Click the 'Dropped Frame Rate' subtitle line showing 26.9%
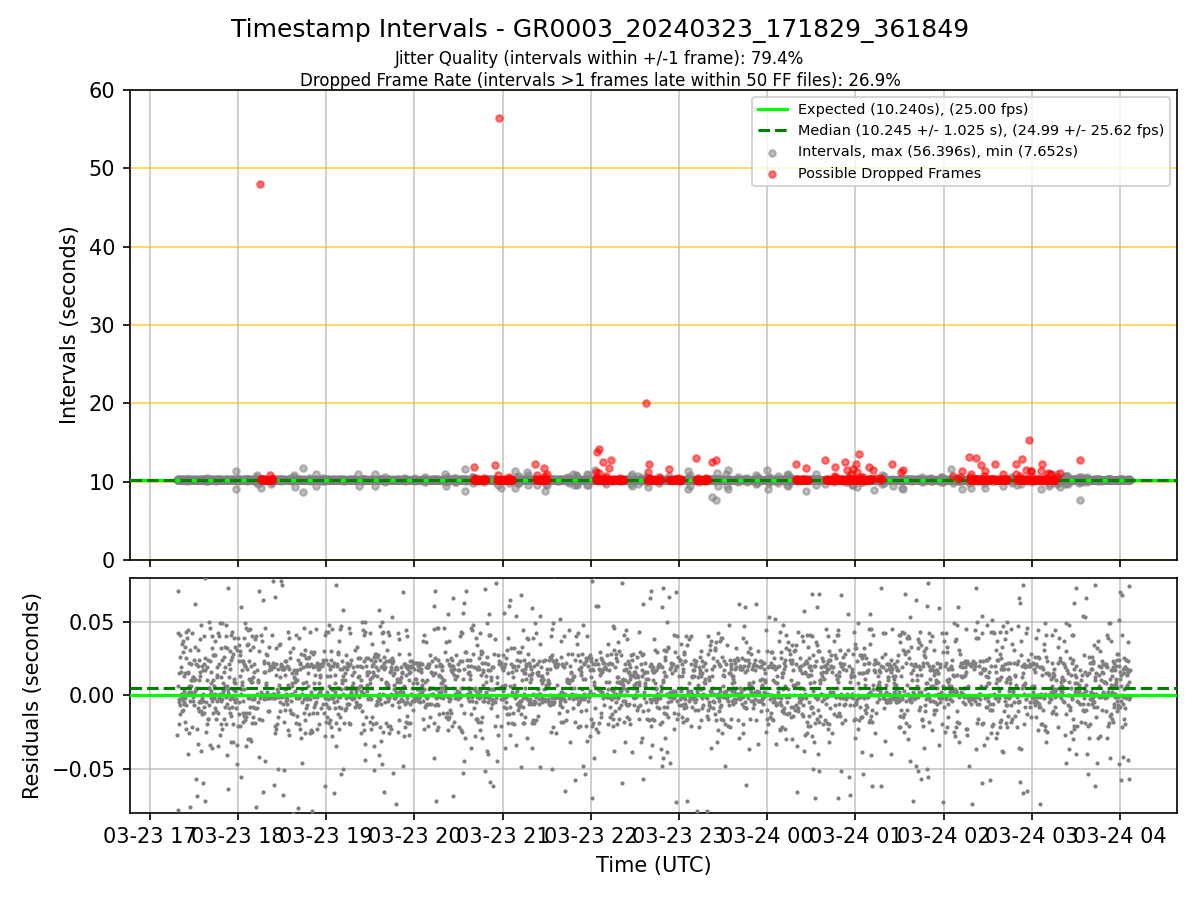The image size is (1200, 900). pos(600,79)
